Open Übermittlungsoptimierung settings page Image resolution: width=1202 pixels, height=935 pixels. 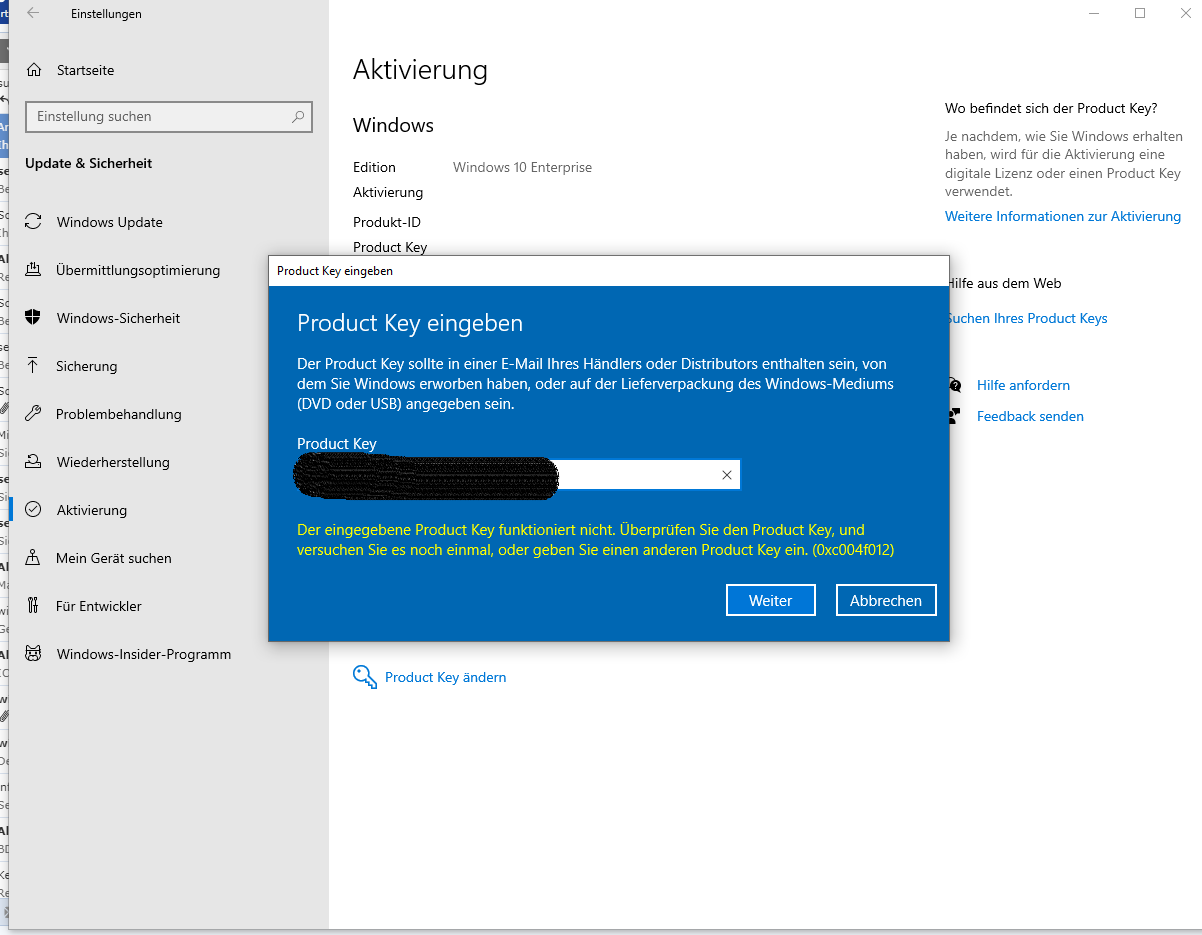tap(138, 270)
